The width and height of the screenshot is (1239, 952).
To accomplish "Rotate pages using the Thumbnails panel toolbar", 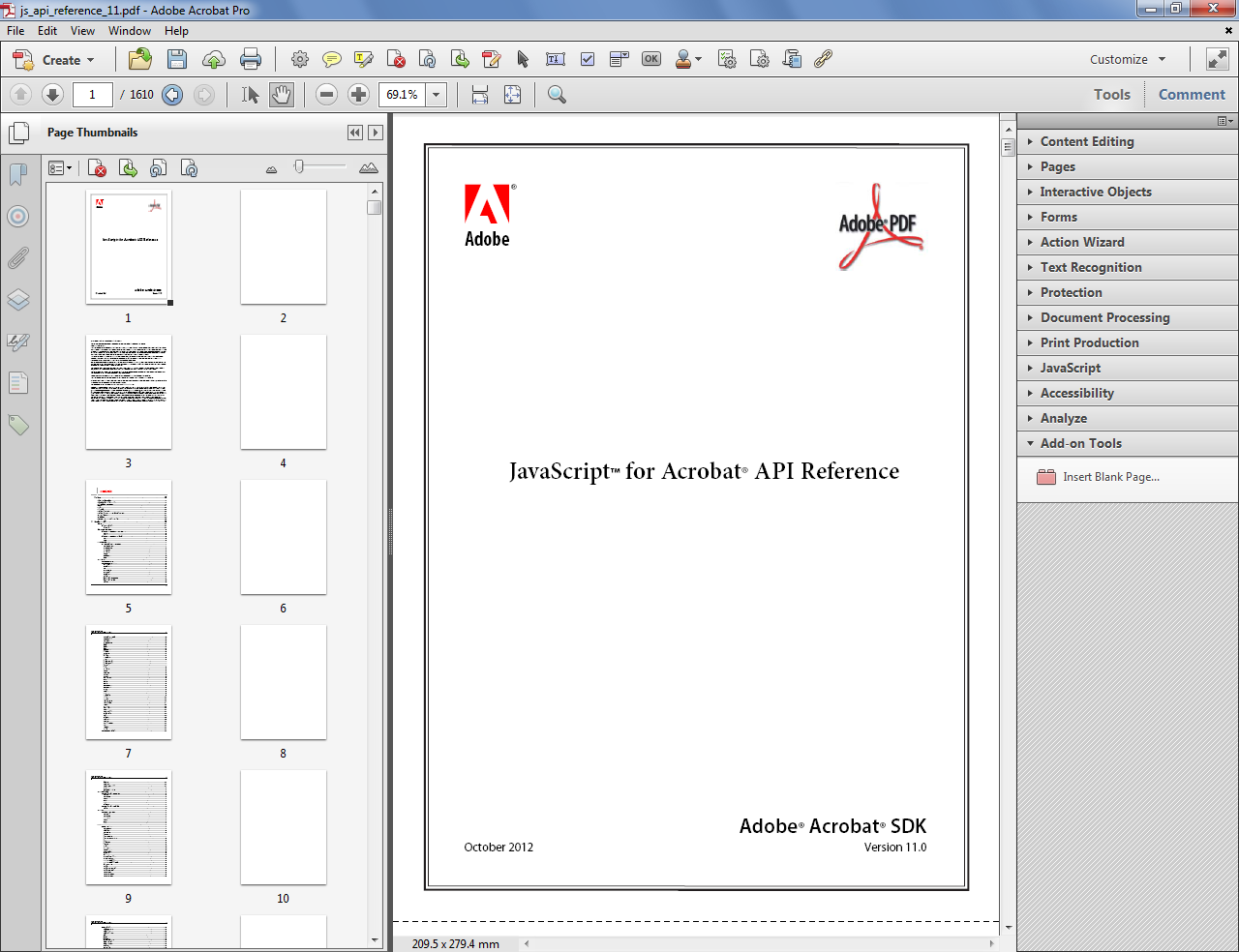I will tap(159, 167).
